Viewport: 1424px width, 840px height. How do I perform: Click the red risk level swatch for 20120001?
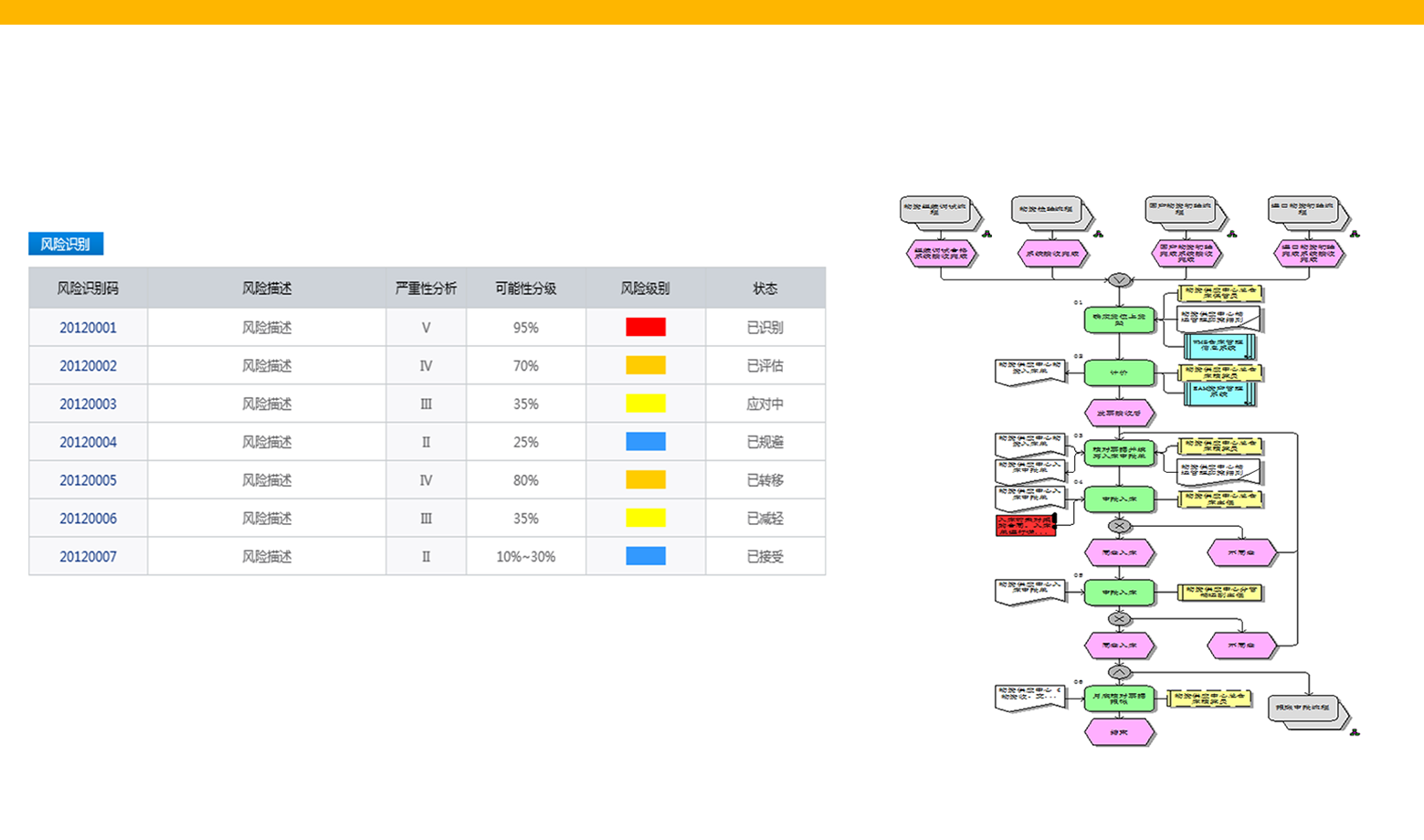(645, 327)
